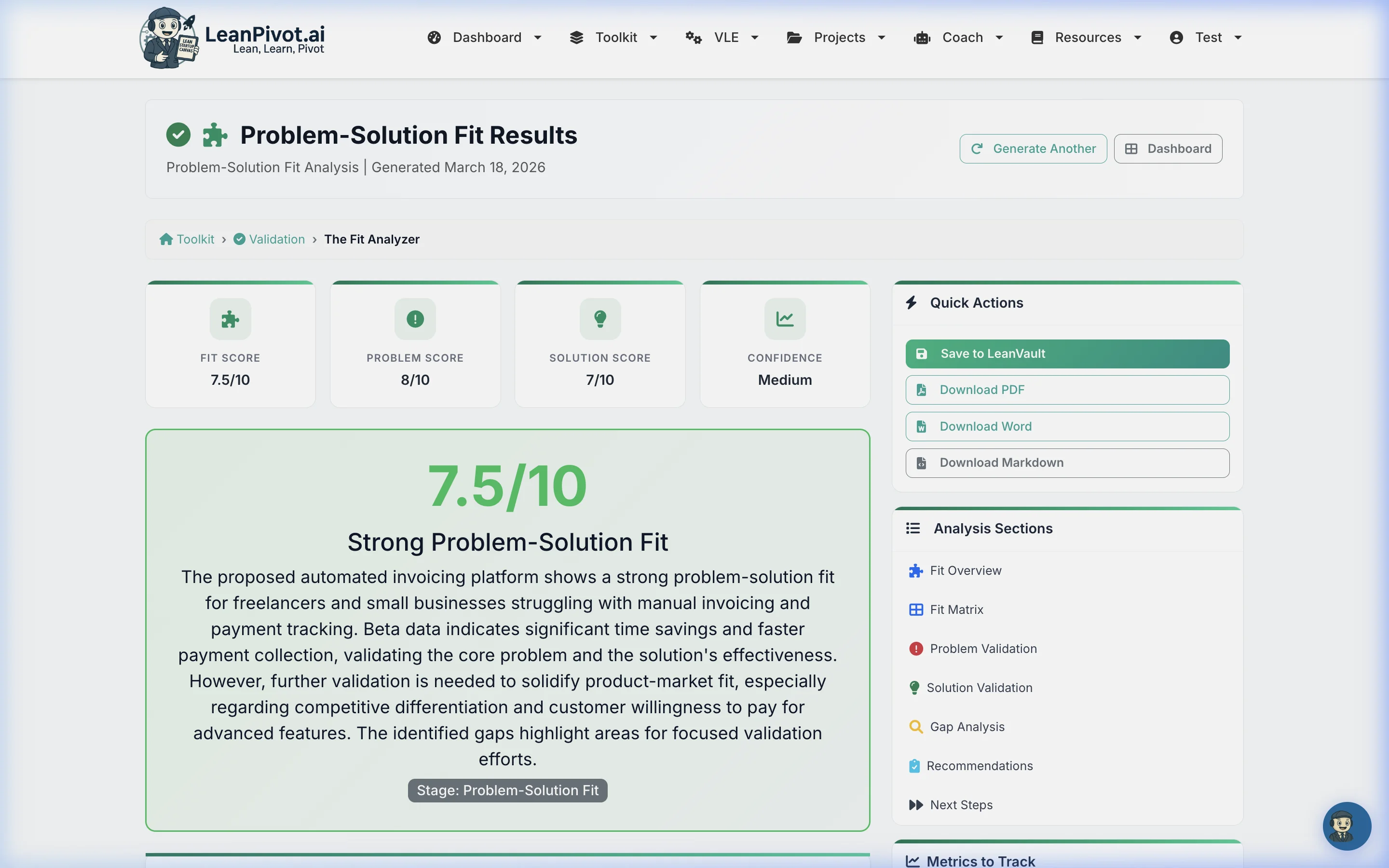Click the Generate Another button
Viewport: 1389px width, 868px height.
1032,148
